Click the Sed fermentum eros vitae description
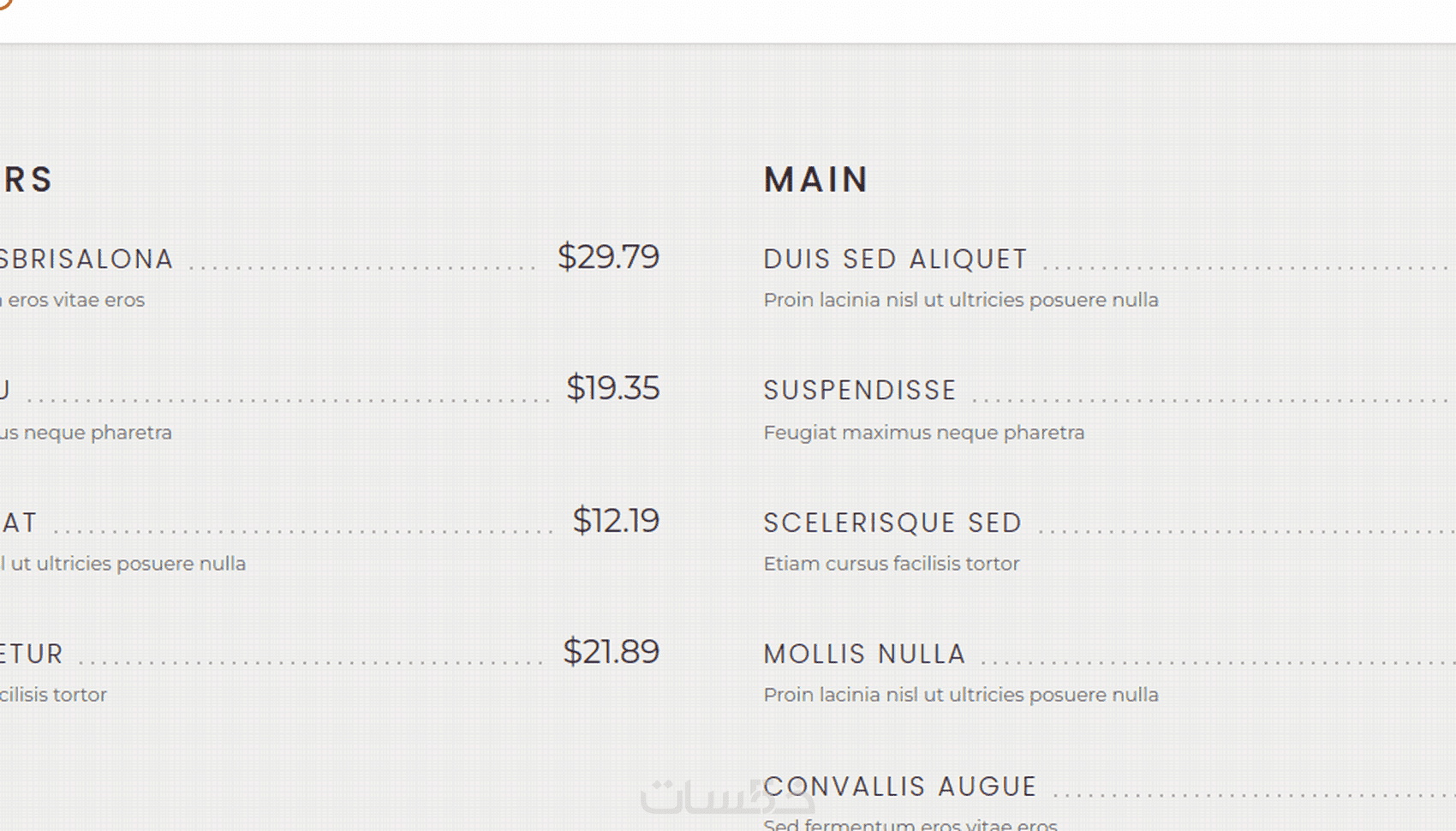 point(910,824)
